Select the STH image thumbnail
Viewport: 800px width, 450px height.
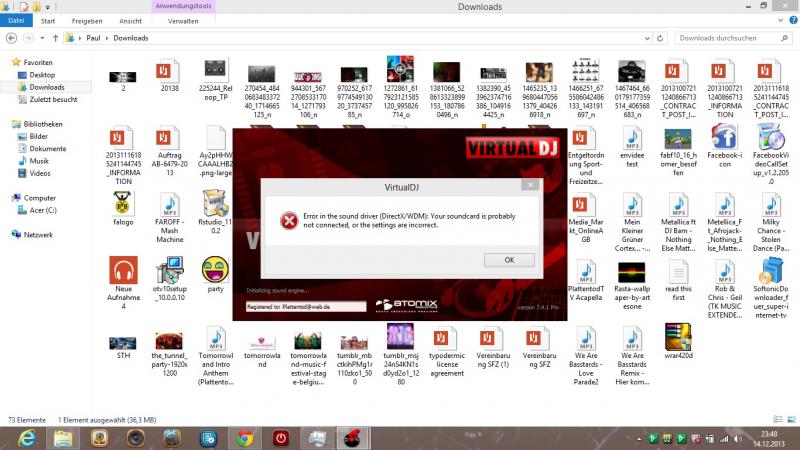click(x=123, y=347)
